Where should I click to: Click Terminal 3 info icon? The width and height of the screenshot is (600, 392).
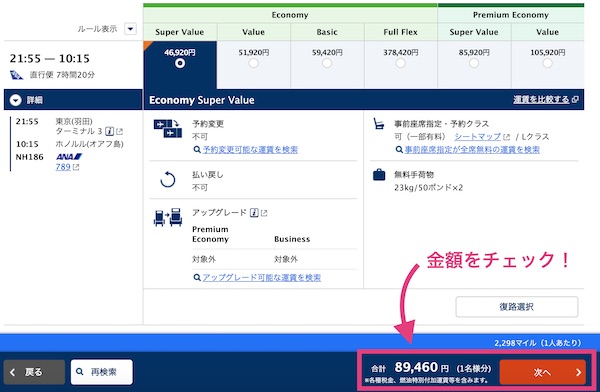click(x=109, y=131)
